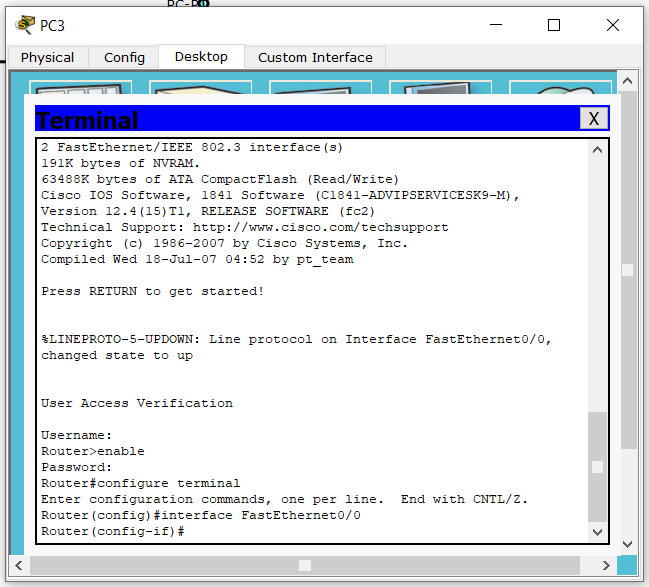Click the 'User Access Verification' text
Image resolution: width=649 pixels, height=587 pixels.
click(x=137, y=403)
